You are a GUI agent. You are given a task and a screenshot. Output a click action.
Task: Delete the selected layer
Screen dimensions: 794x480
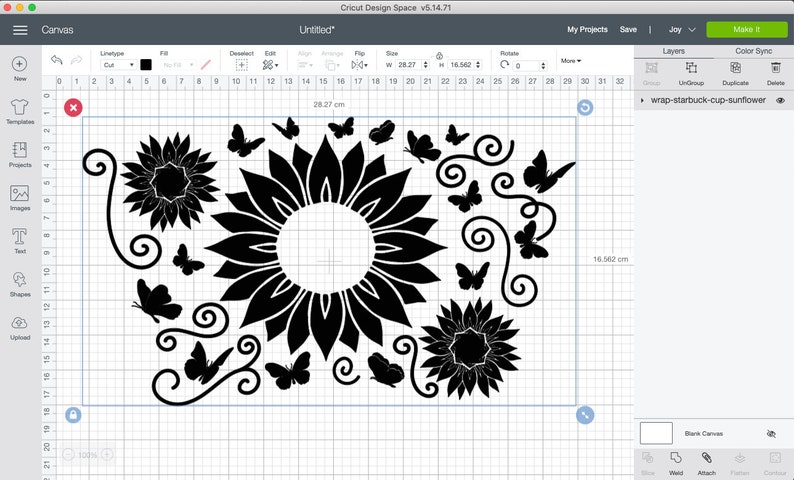pos(775,73)
